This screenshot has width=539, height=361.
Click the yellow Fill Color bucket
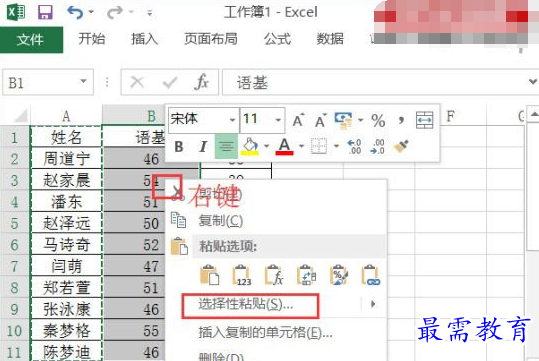250,146
